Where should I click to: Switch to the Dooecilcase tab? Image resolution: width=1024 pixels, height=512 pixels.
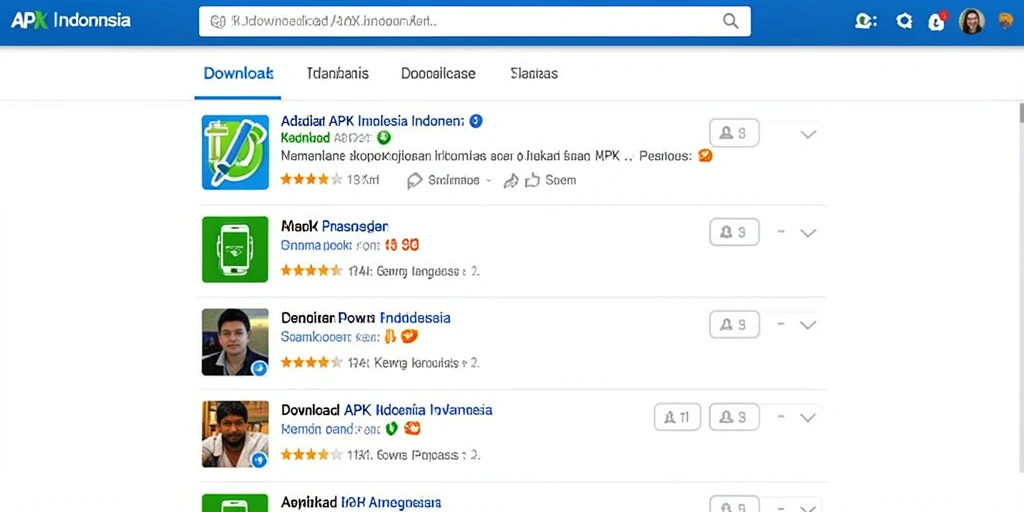click(x=438, y=73)
